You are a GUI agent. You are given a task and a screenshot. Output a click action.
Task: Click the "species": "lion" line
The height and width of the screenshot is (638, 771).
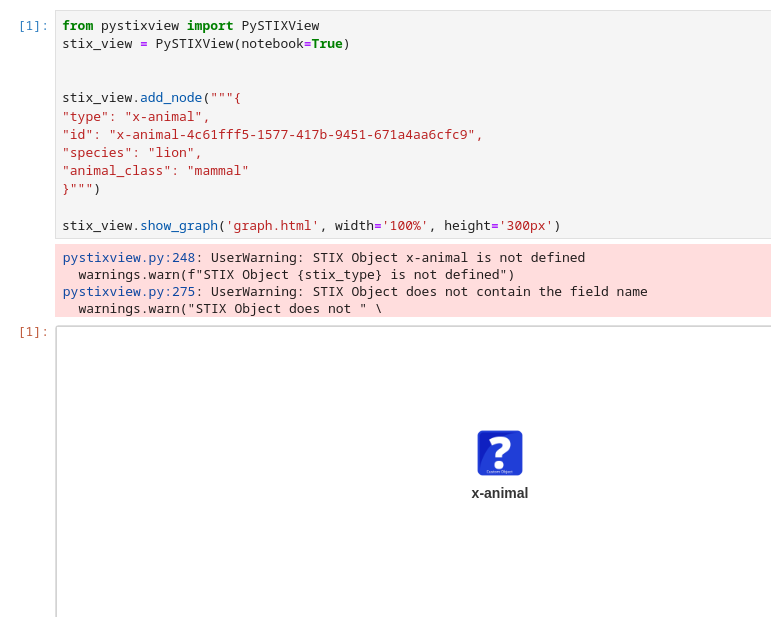pyautogui.click(x=132, y=153)
